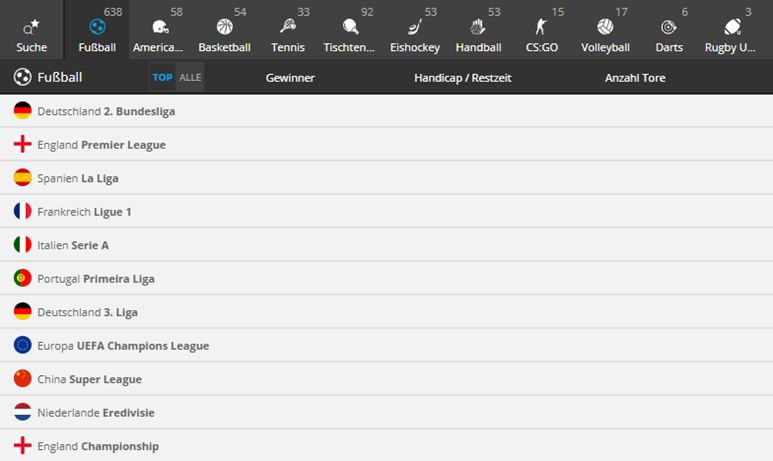Expand Frankreich Ligue 1 row

click(386, 212)
